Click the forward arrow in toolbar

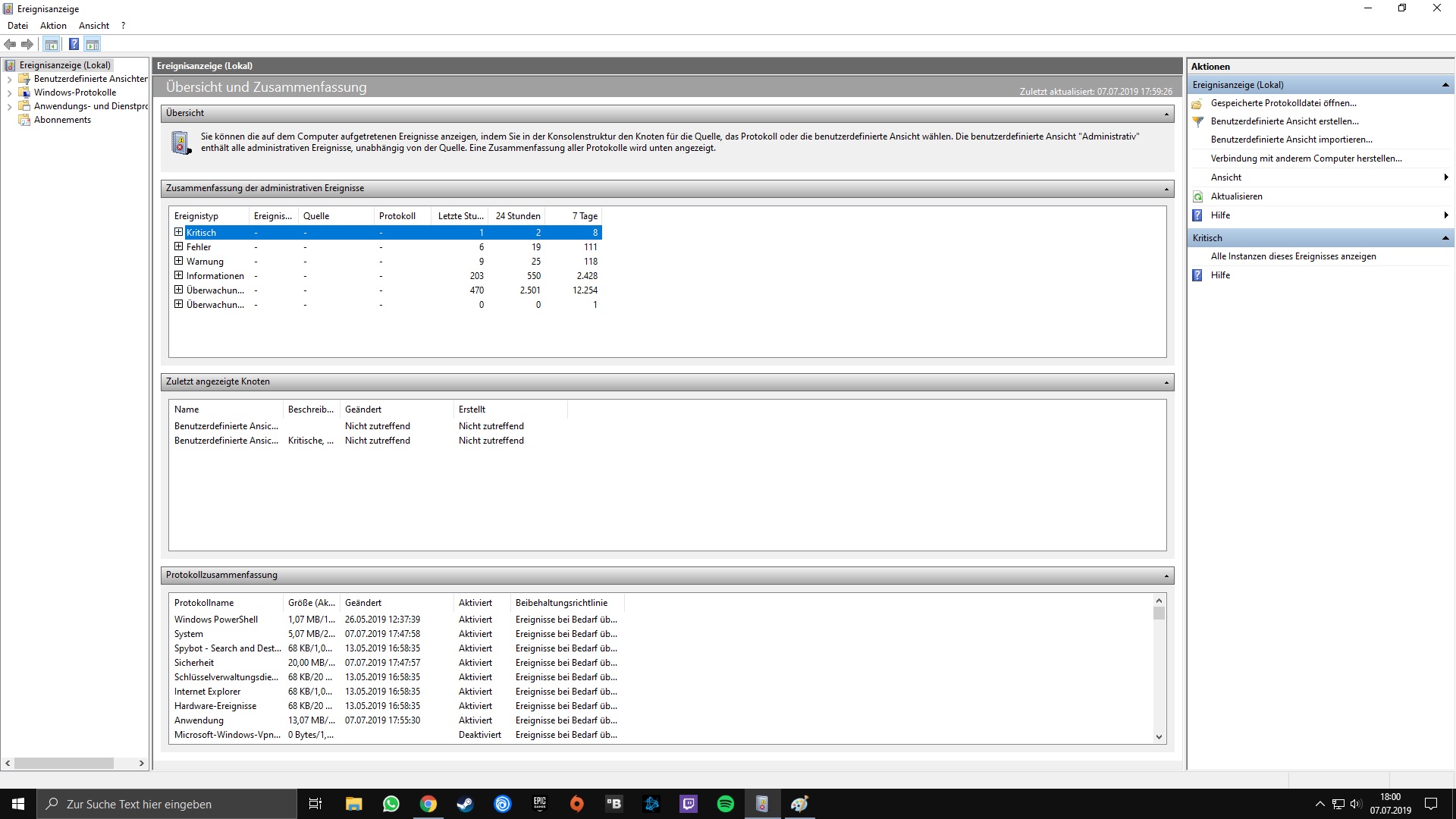tap(27, 44)
